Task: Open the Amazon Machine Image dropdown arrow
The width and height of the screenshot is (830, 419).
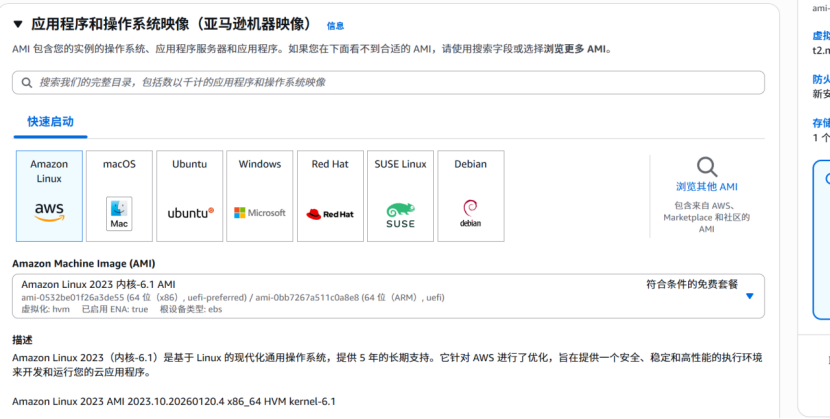Action: [x=749, y=296]
